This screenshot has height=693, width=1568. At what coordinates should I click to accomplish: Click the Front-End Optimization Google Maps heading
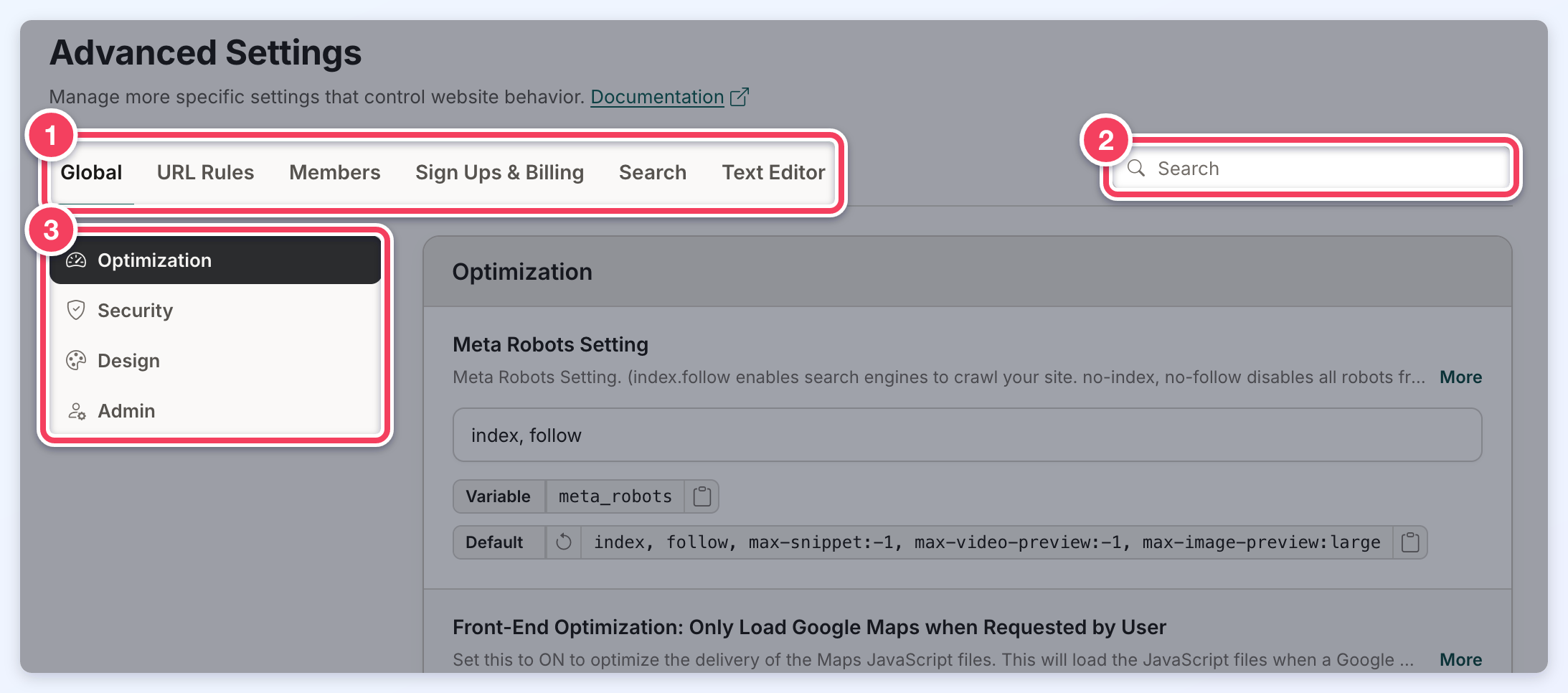click(809, 628)
